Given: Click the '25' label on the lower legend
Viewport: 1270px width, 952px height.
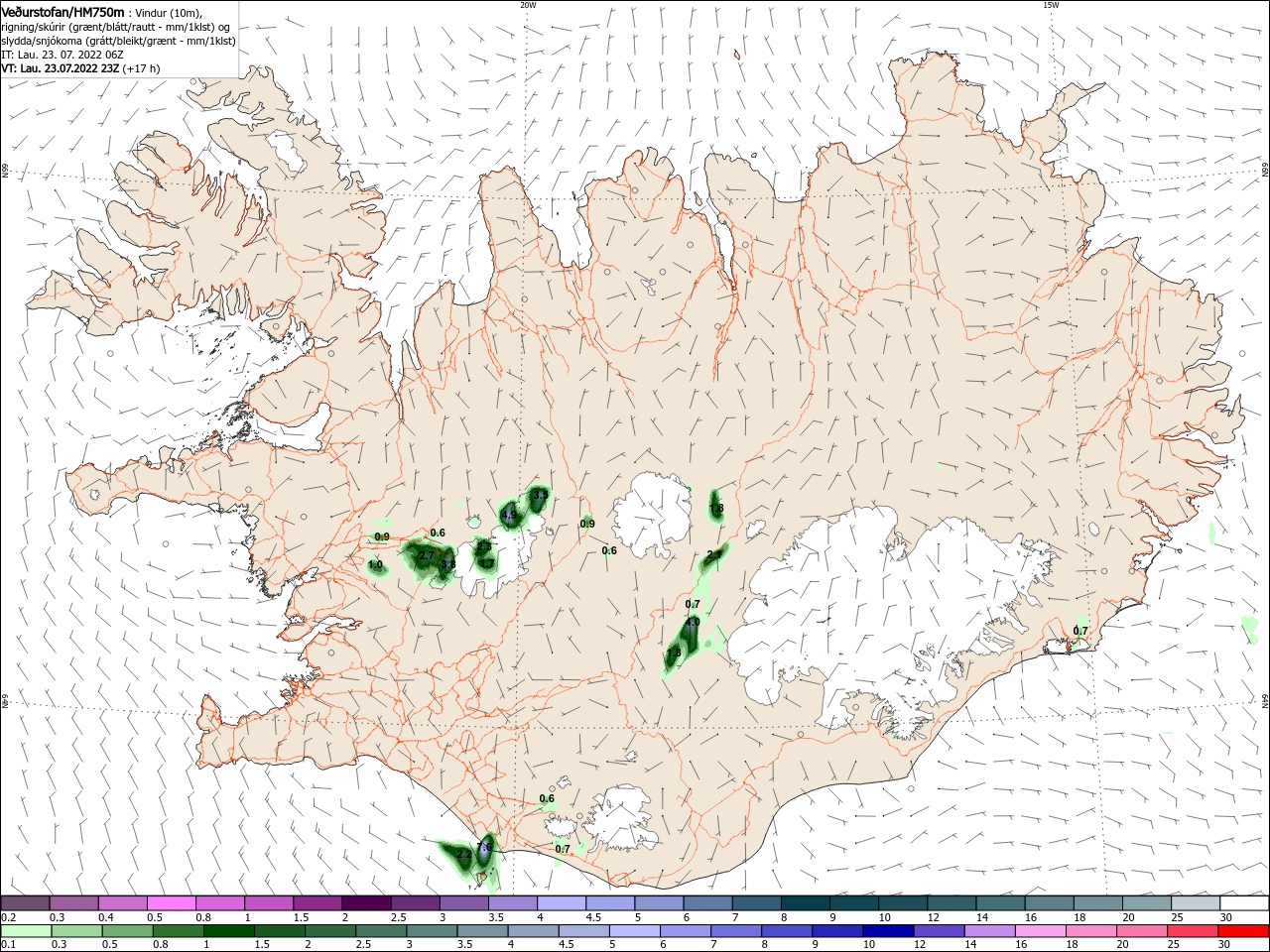Looking at the screenshot, I should pyautogui.click(x=1174, y=944).
